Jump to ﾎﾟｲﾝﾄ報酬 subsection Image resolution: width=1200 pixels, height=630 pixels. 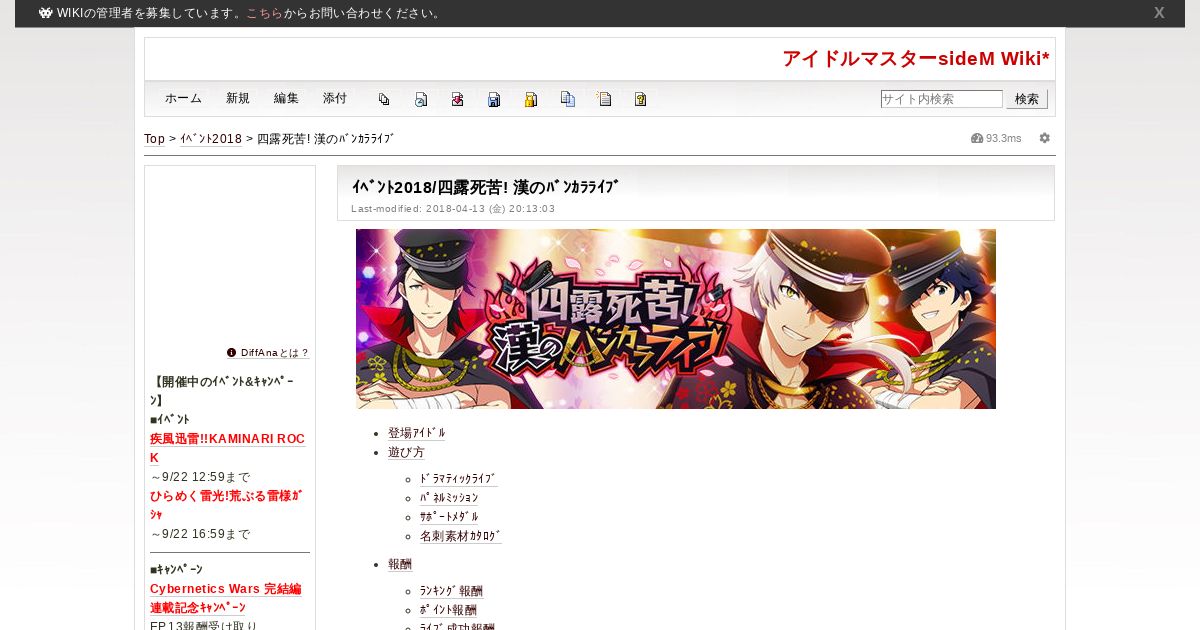(x=448, y=610)
